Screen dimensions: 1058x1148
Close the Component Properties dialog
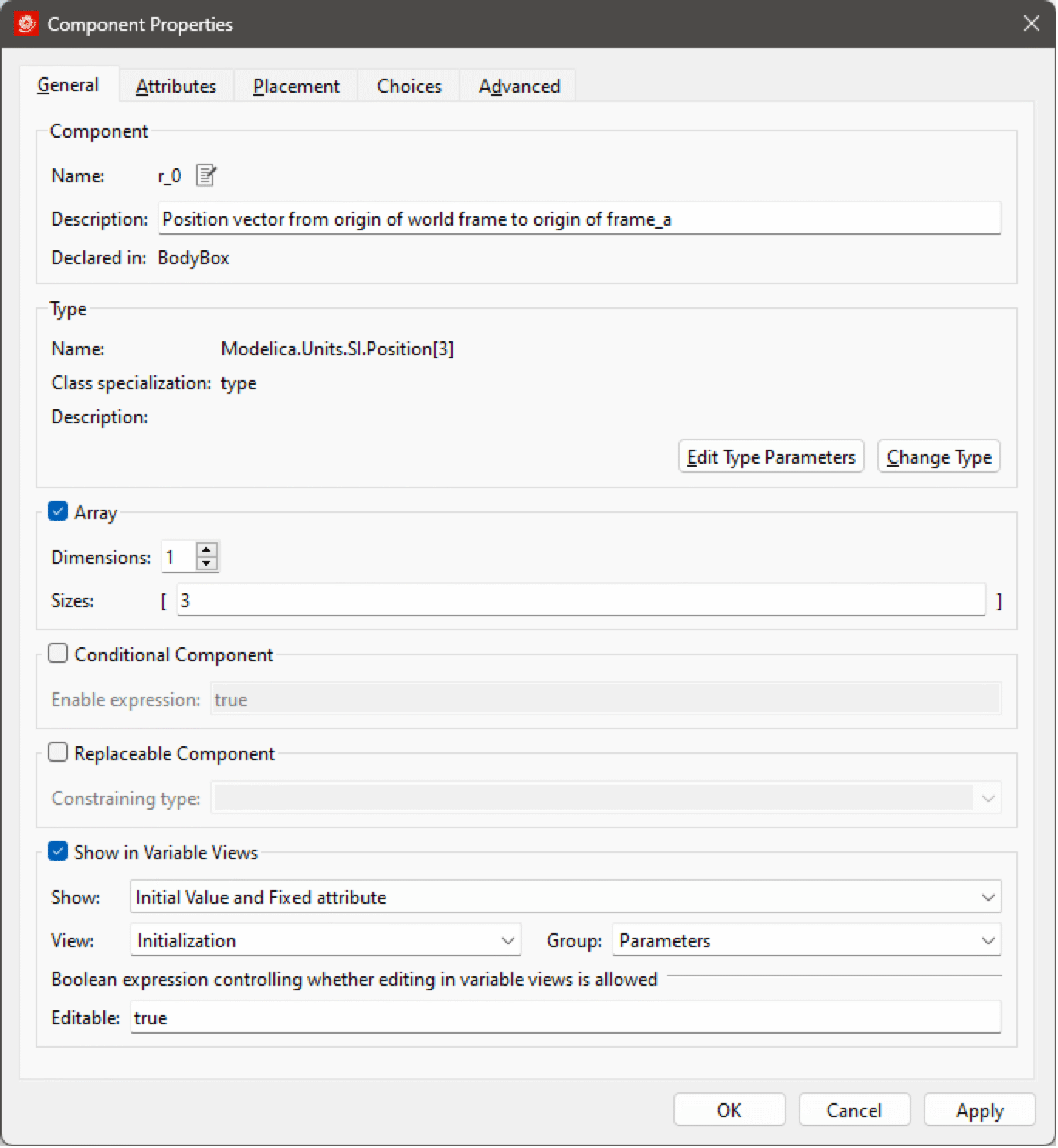click(1031, 24)
